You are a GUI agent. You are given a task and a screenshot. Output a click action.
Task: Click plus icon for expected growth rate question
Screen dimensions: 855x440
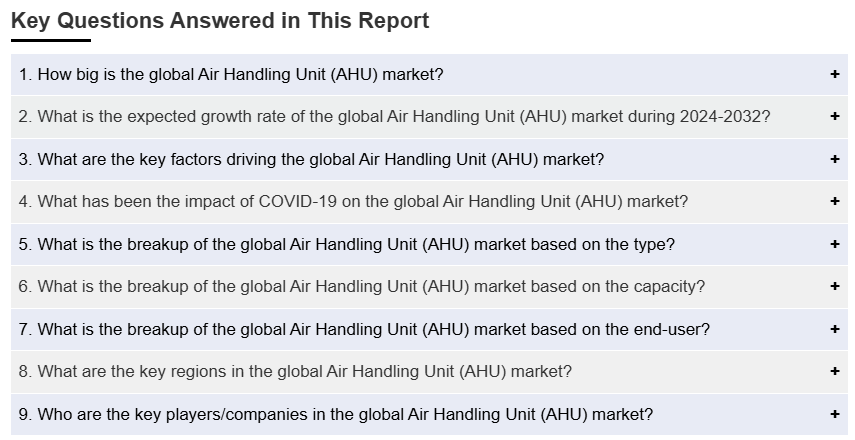pyautogui.click(x=834, y=117)
